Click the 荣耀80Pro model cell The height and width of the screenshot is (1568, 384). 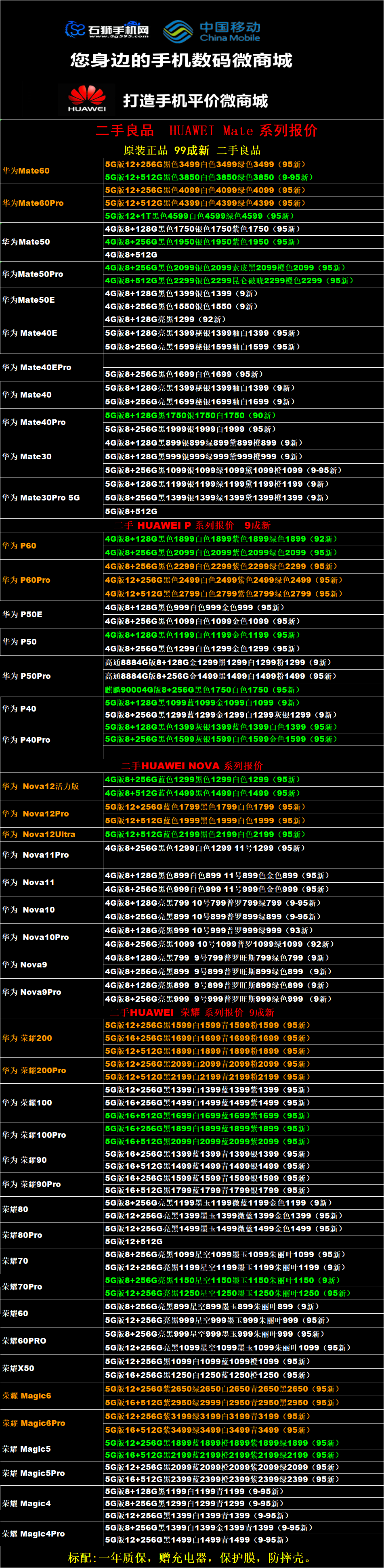52,1236
